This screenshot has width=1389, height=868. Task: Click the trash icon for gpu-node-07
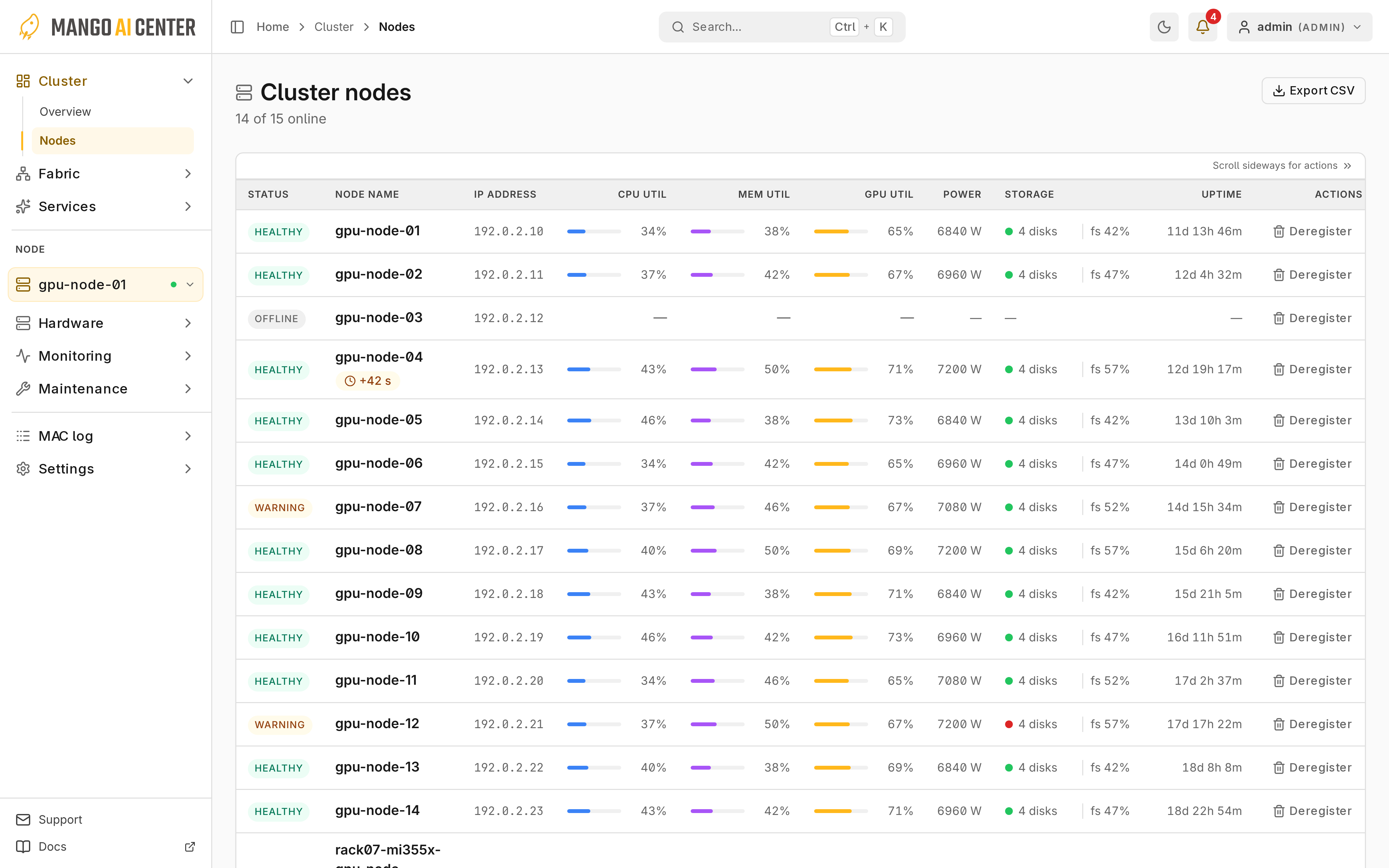click(1278, 507)
